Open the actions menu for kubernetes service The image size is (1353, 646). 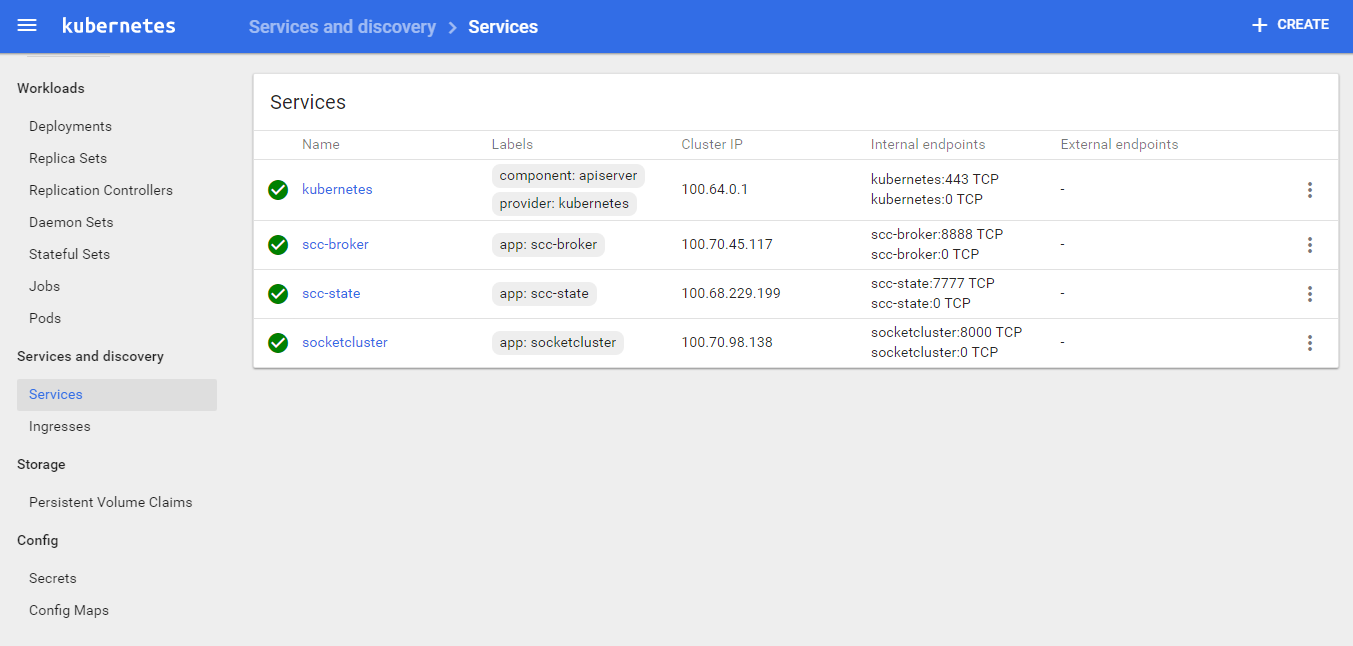[x=1309, y=190]
